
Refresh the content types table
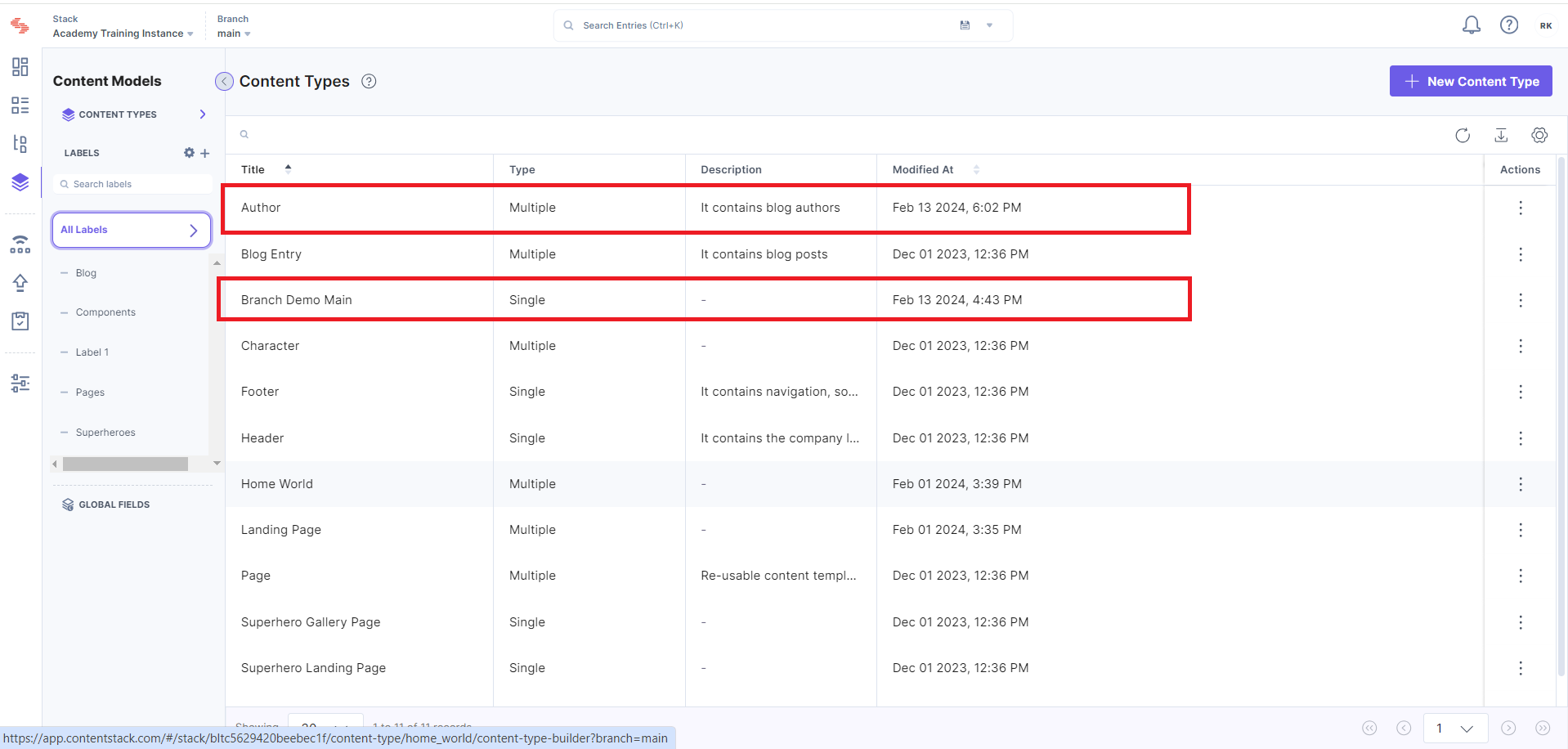click(x=1463, y=135)
